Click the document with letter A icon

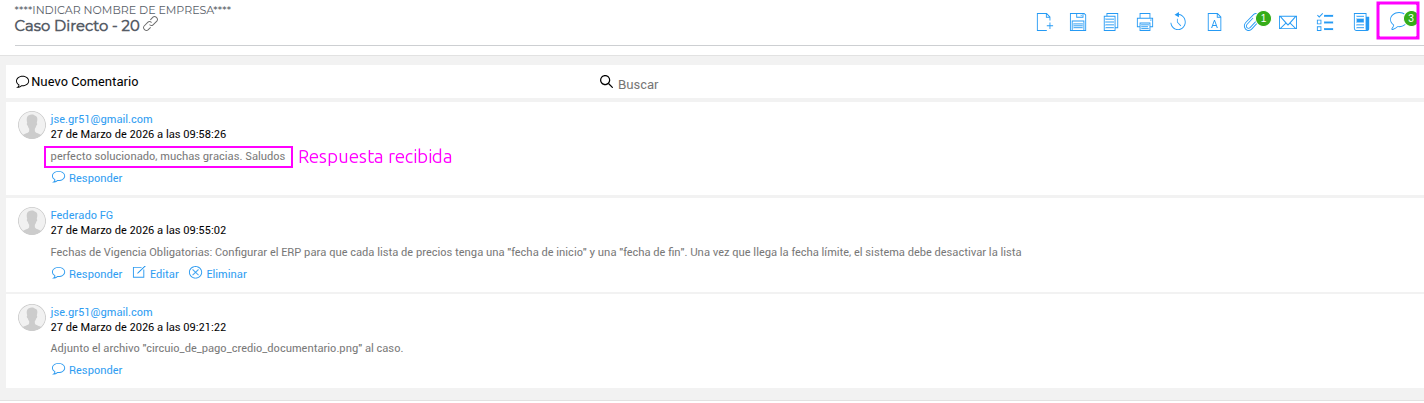1214,23
